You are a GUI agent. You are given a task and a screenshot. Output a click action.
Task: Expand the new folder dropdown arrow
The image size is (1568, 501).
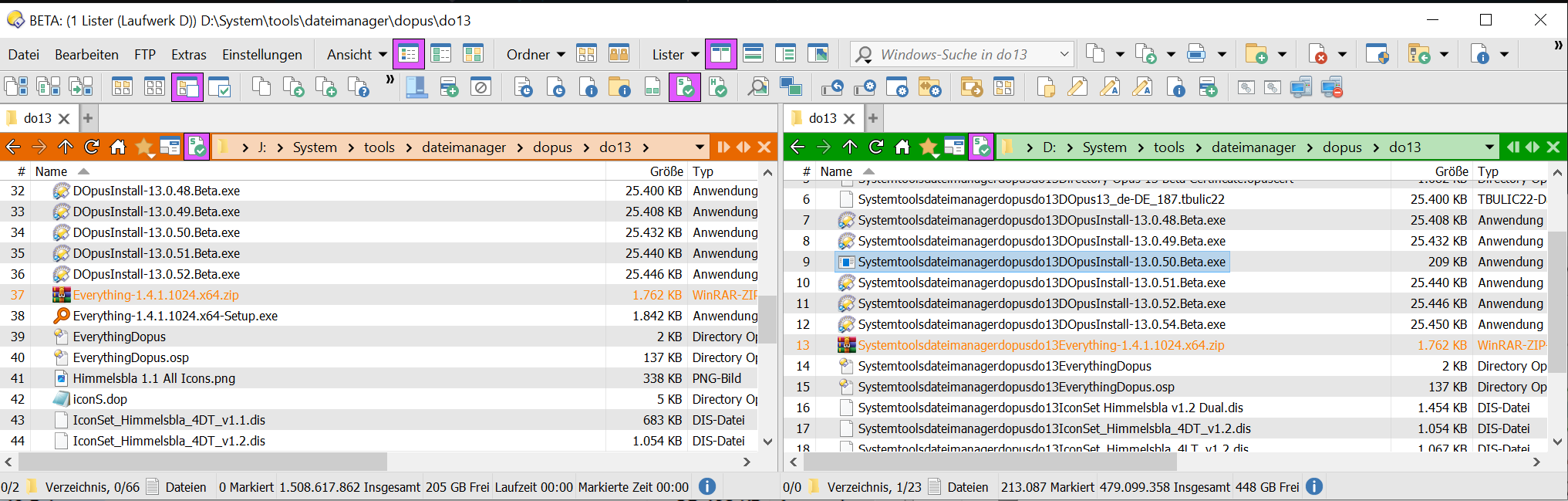click(1282, 54)
